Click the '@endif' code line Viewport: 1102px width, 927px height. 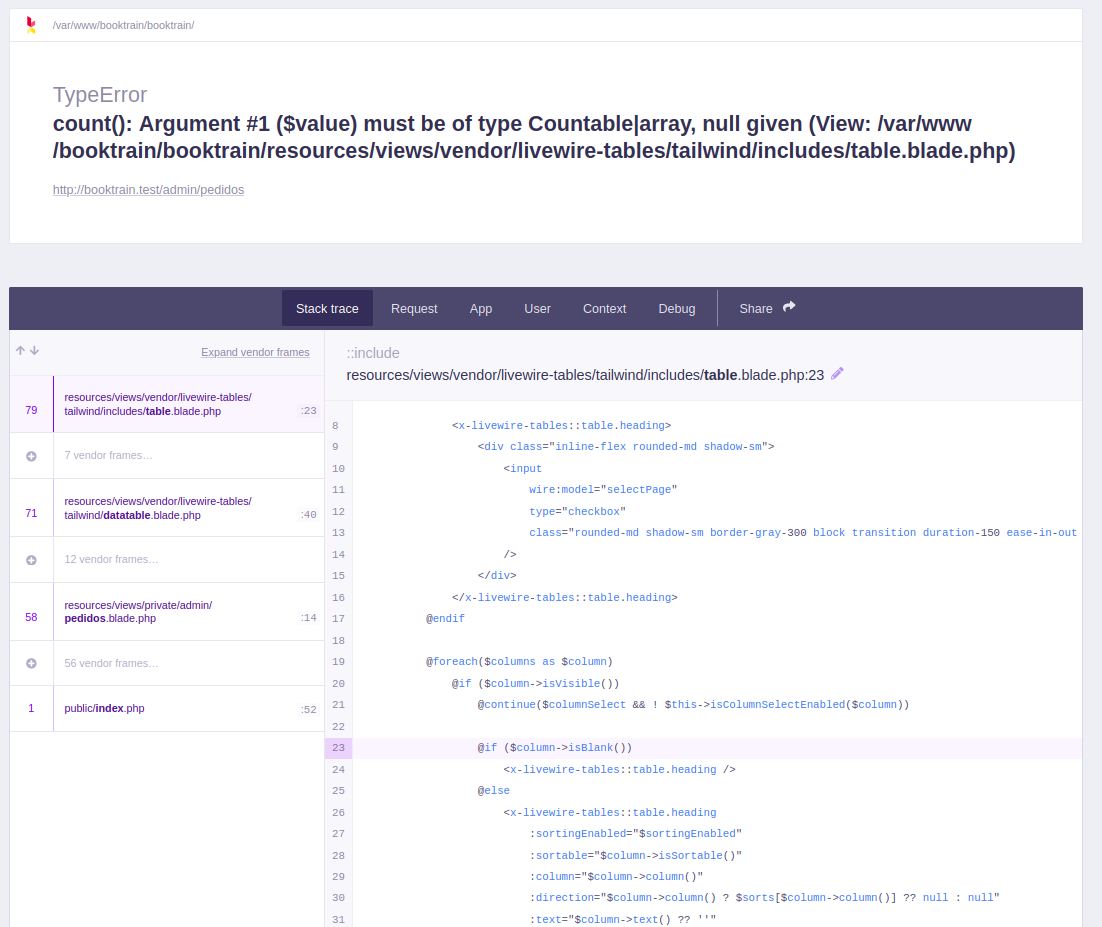point(445,618)
